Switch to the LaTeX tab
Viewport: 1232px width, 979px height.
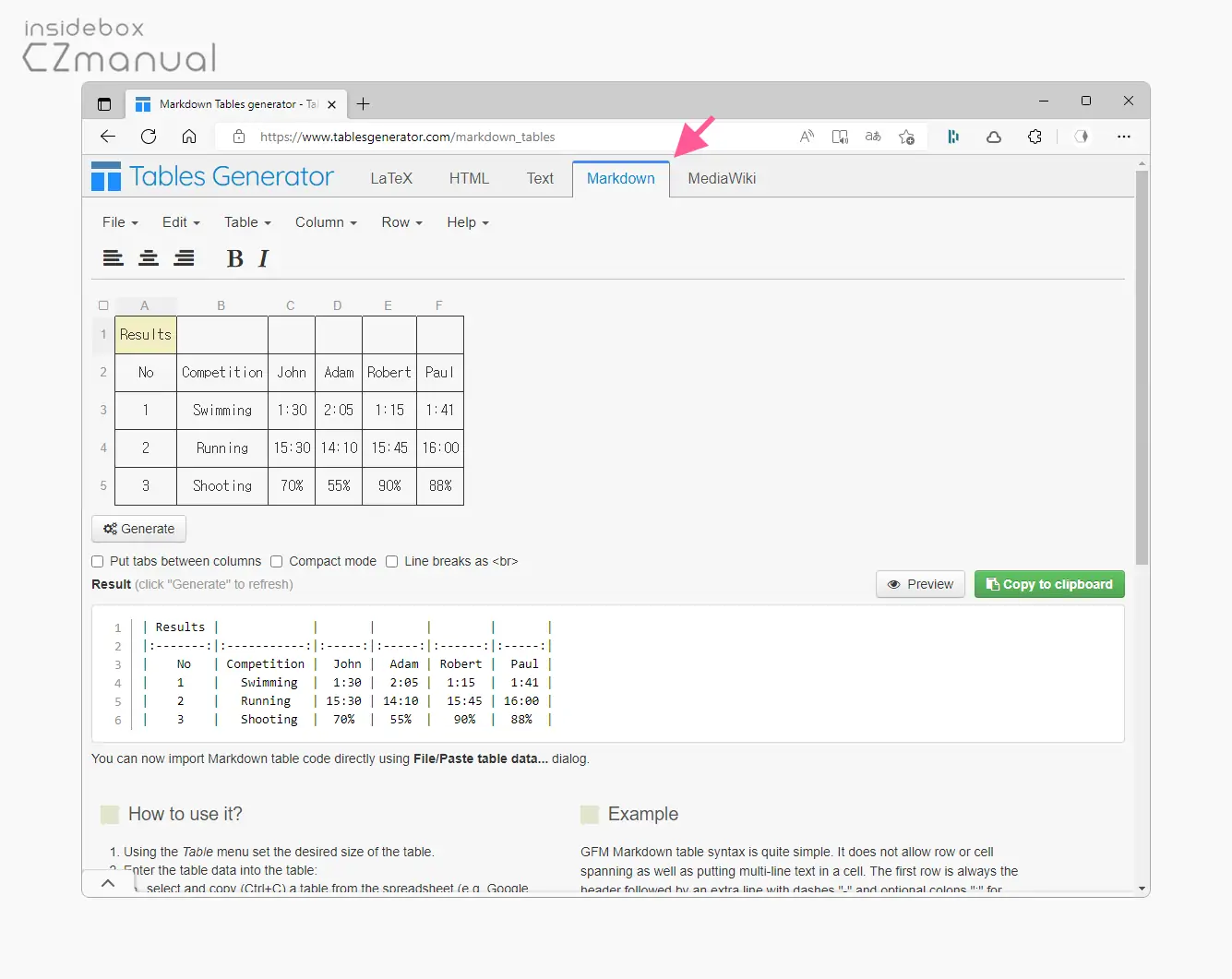pyautogui.click(x=391, y=179)
